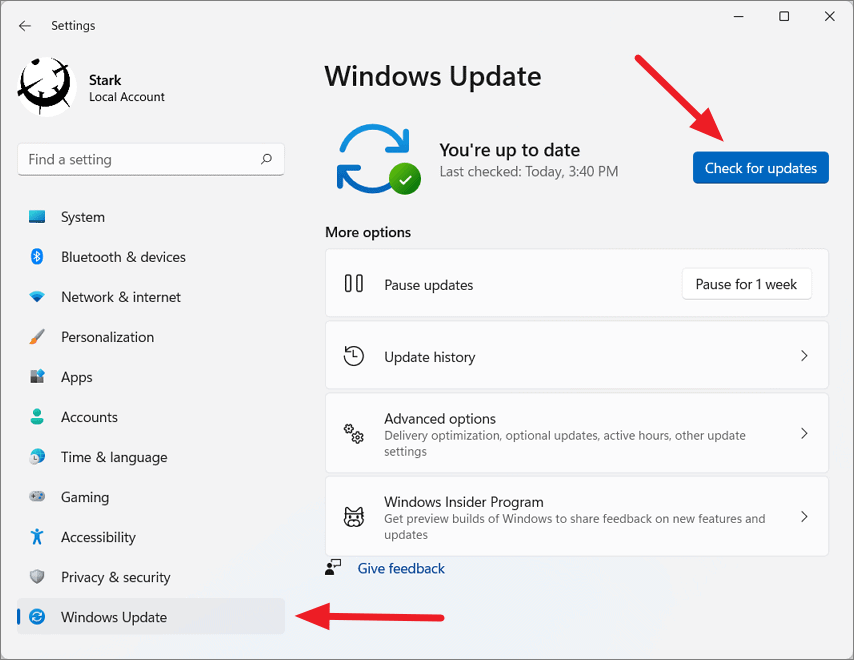Viewport: 854px width, 660px height.
Task: Click the Network wifi icon in sidebar
Action: (37, 297)
